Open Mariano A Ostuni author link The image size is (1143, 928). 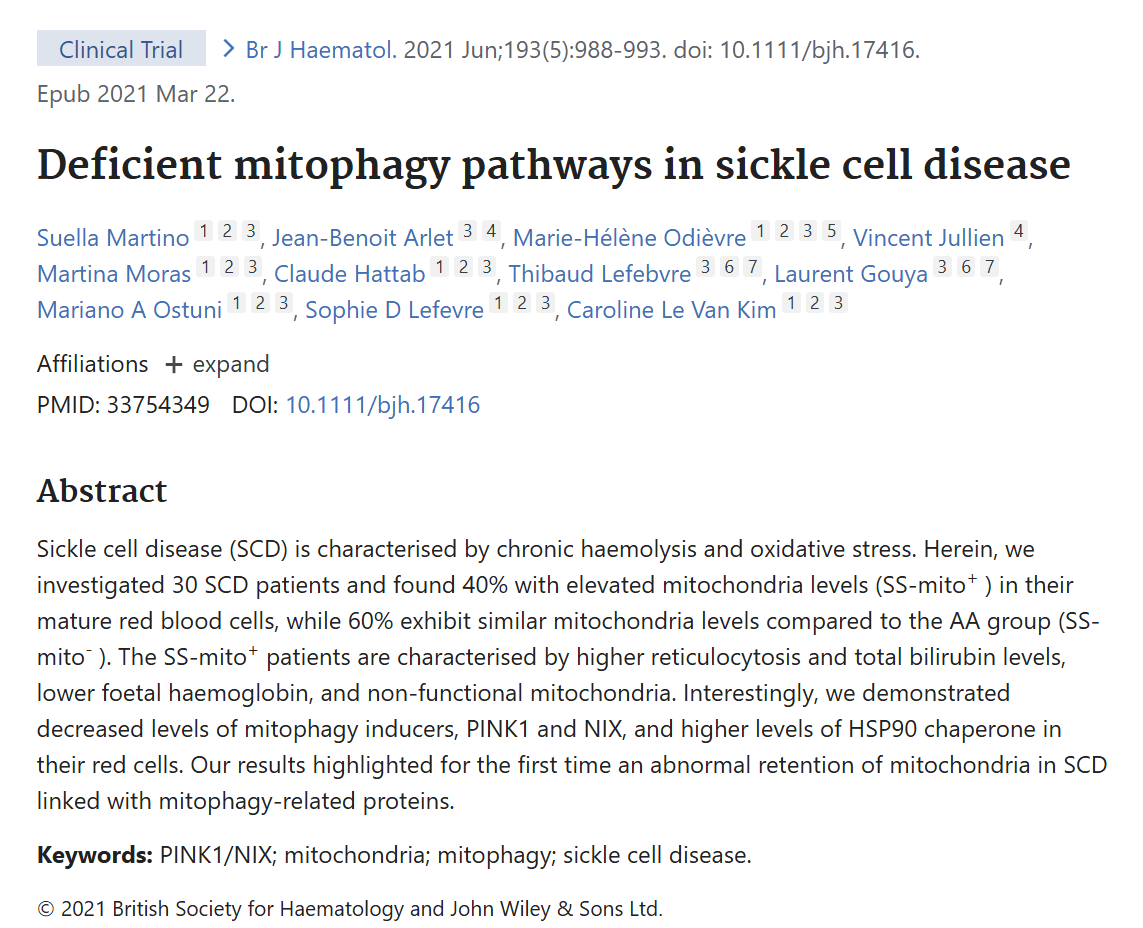130,310
